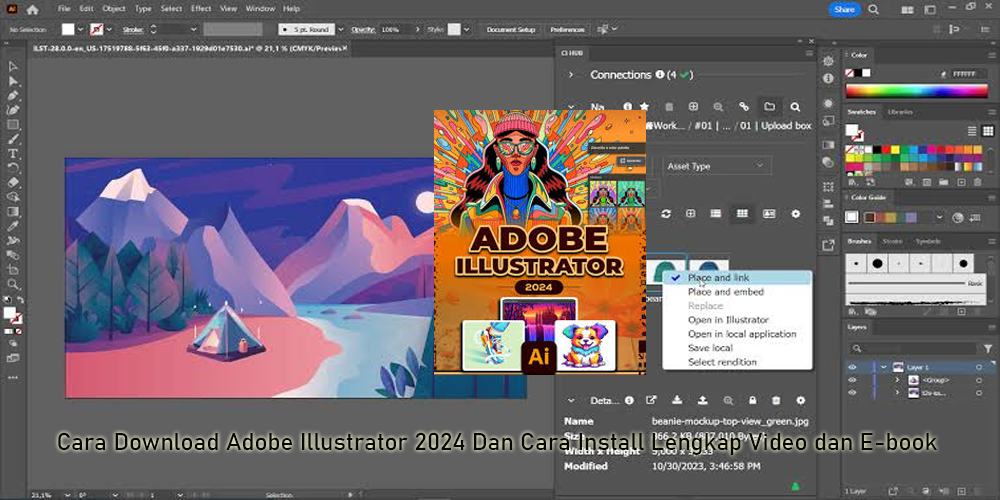Select the Eraser tool
Viewport: 1000px width, 500px height.
pyautogui.click(x=13, y=183)
